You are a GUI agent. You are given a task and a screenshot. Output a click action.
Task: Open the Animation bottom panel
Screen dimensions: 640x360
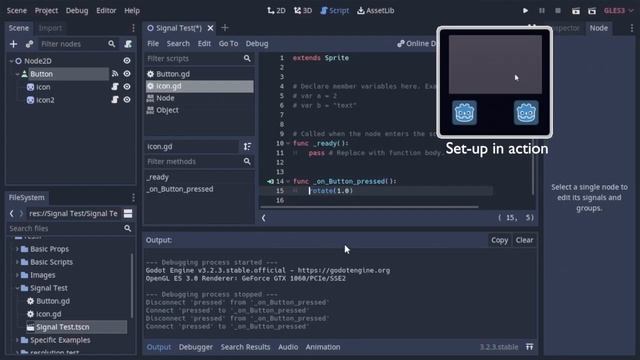tap(323, 347)
